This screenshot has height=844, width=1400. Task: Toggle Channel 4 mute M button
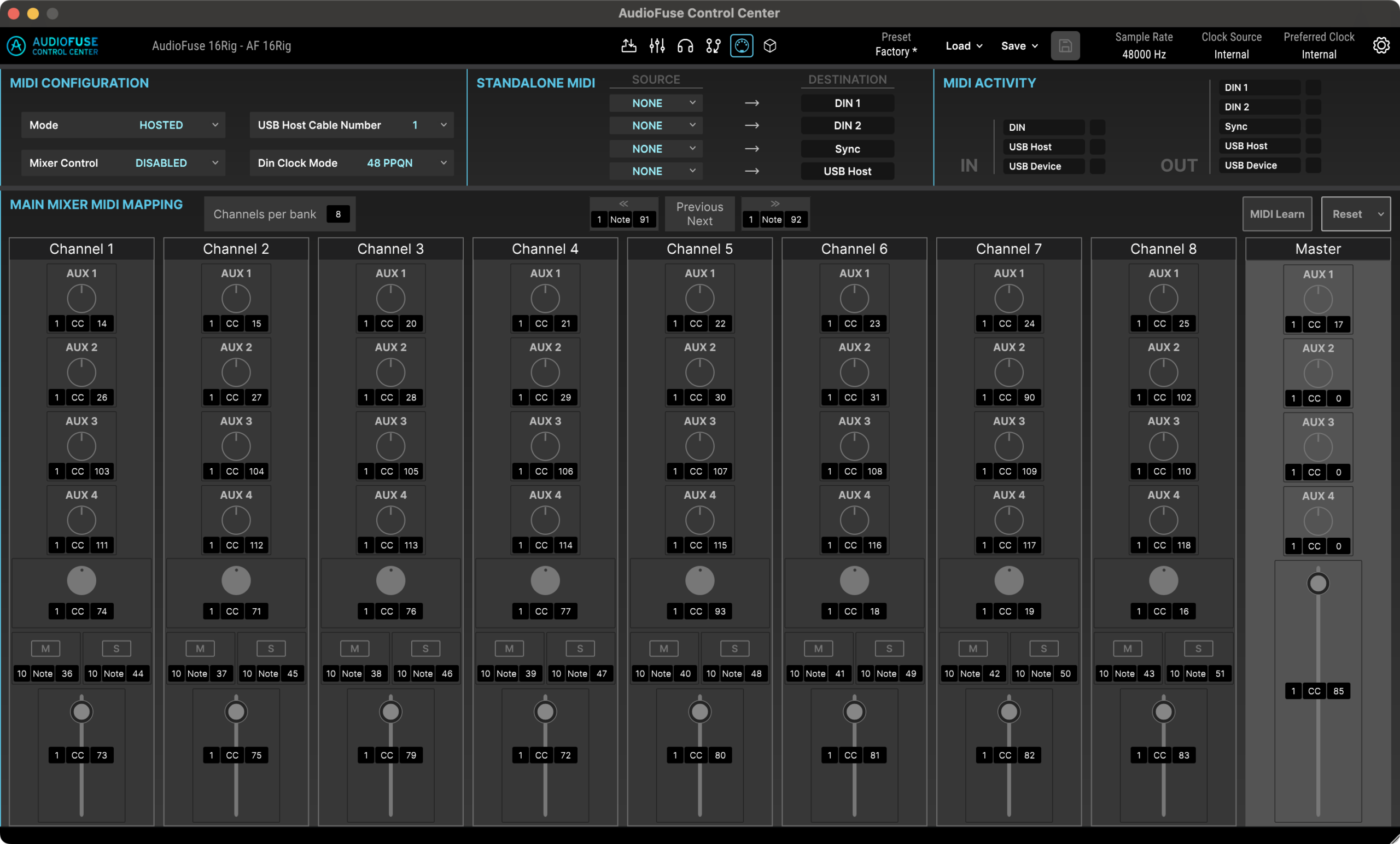(509, 649)
